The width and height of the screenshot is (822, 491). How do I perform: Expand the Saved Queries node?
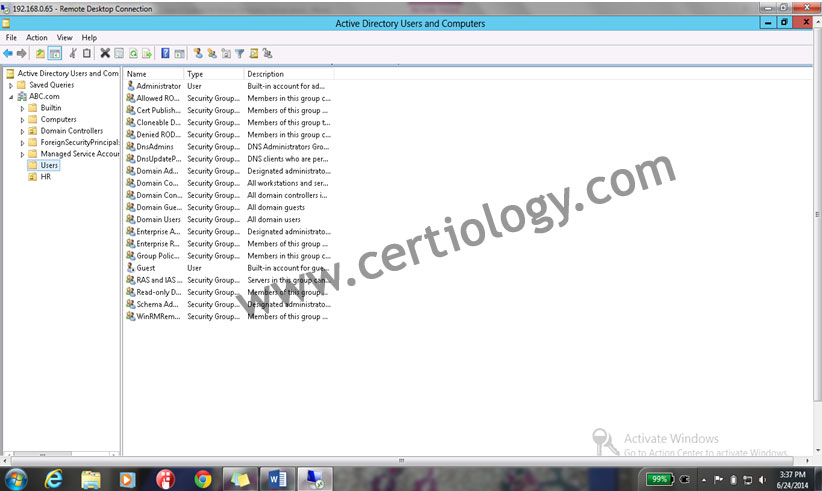click(x=10, y=85)
